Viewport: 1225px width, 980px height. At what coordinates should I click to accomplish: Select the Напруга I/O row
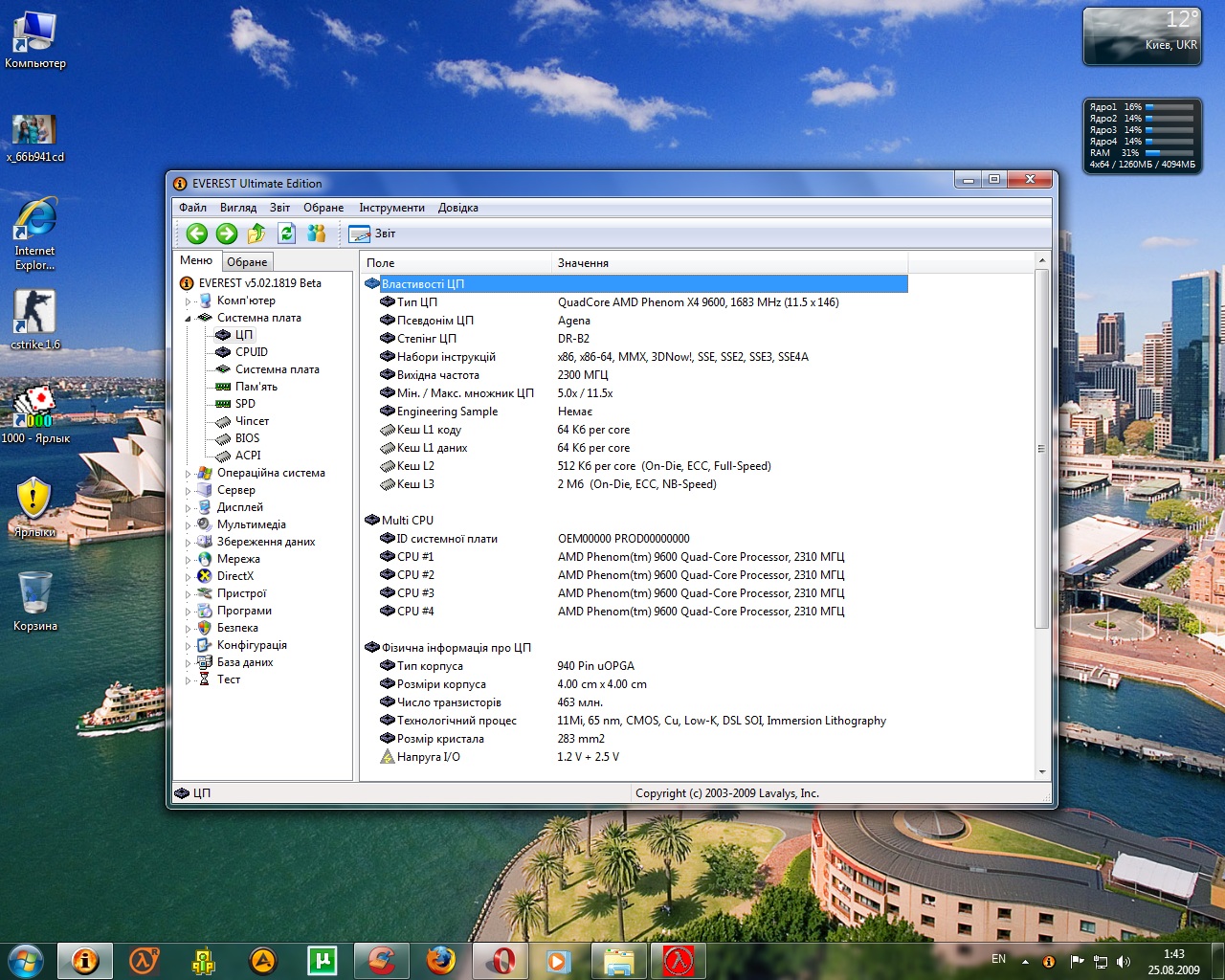(635, 757)
